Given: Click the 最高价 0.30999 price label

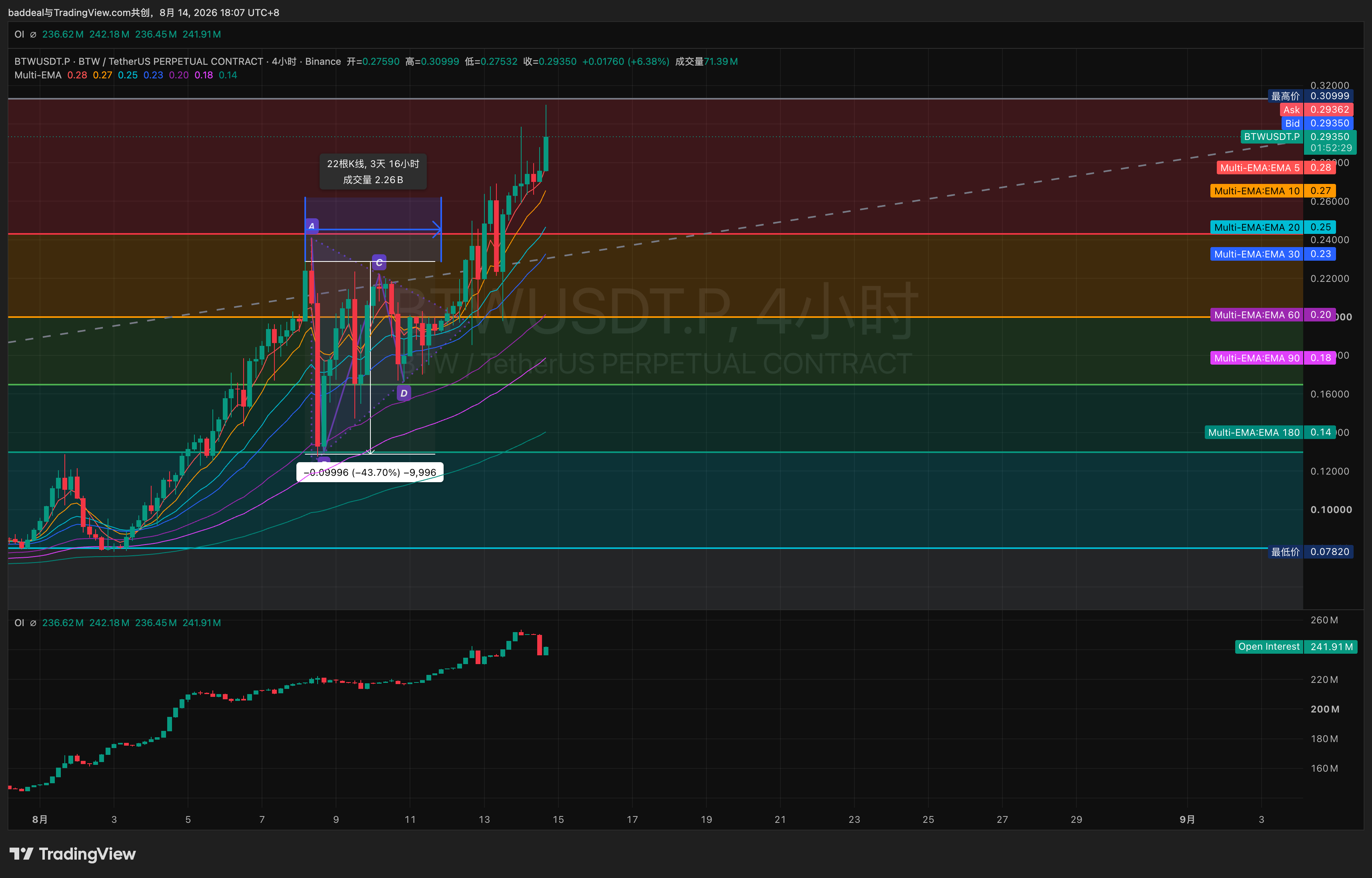Looking at the screenshot, I should [x=1310, y=96].
